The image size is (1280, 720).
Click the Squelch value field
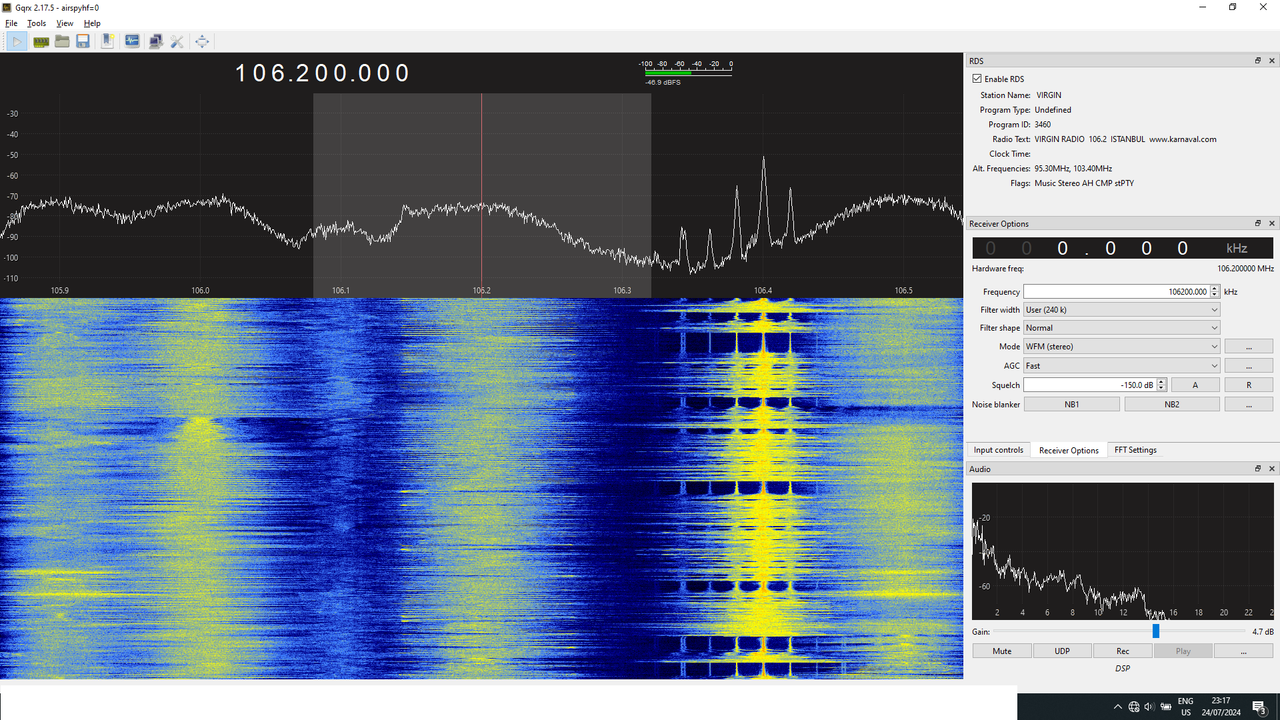click(x=1090, y=385)
